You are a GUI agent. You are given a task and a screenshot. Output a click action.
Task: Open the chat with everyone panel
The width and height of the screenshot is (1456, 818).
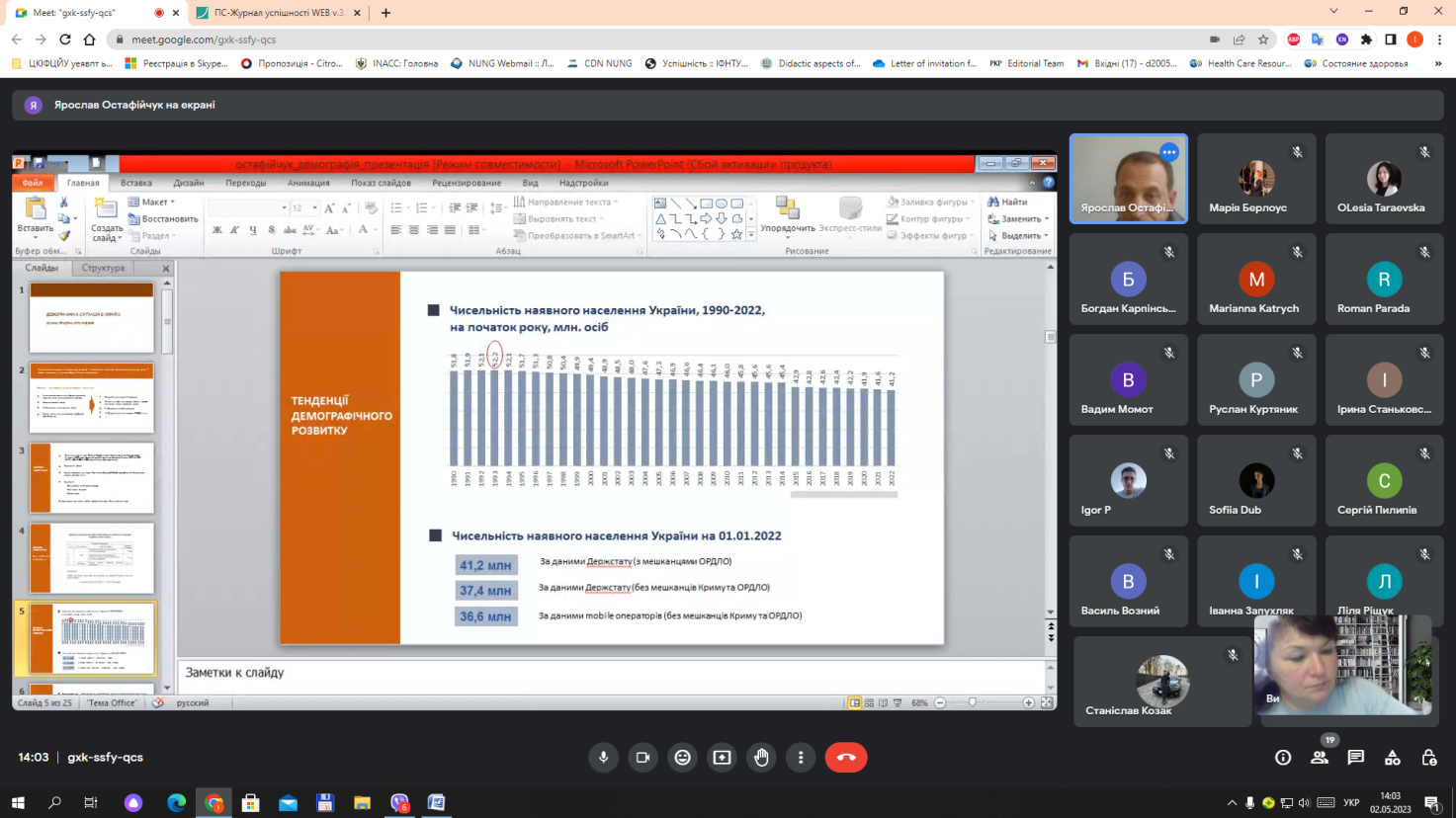pyautogui.click(x=1356, y=758)
